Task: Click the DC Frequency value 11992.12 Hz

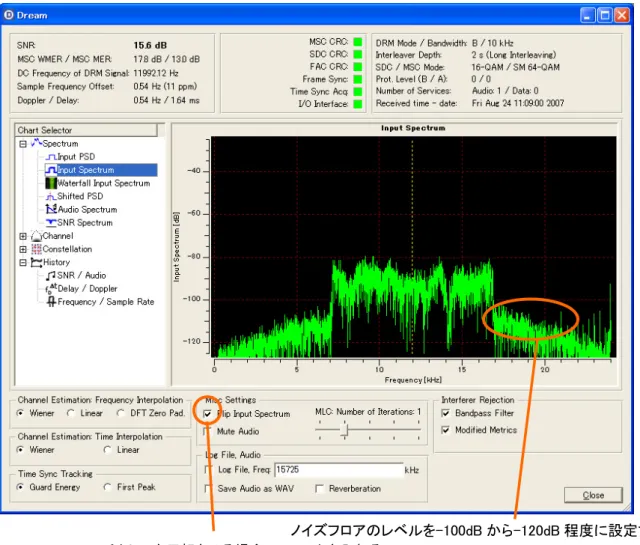Action: click(156, 73)
